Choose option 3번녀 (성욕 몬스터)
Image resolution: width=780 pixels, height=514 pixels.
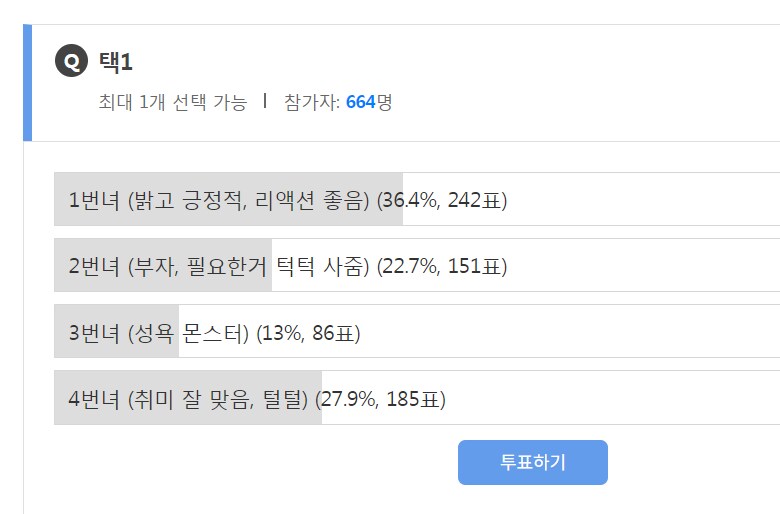point(159,333)
